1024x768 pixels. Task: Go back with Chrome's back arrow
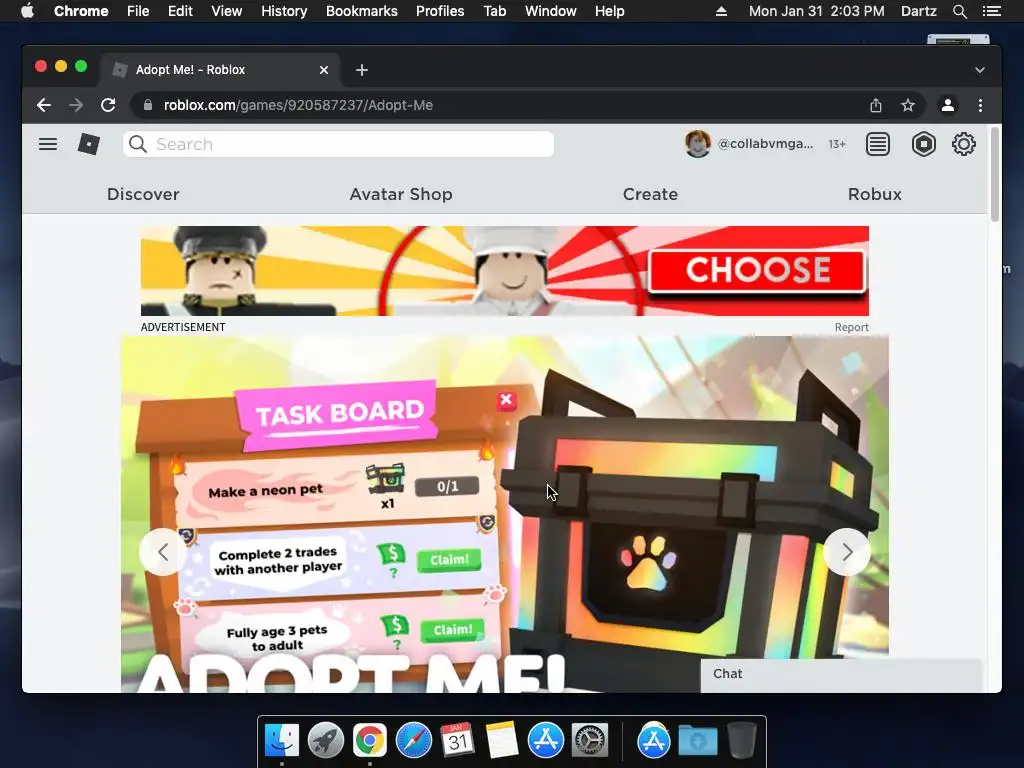coord(44,105)
